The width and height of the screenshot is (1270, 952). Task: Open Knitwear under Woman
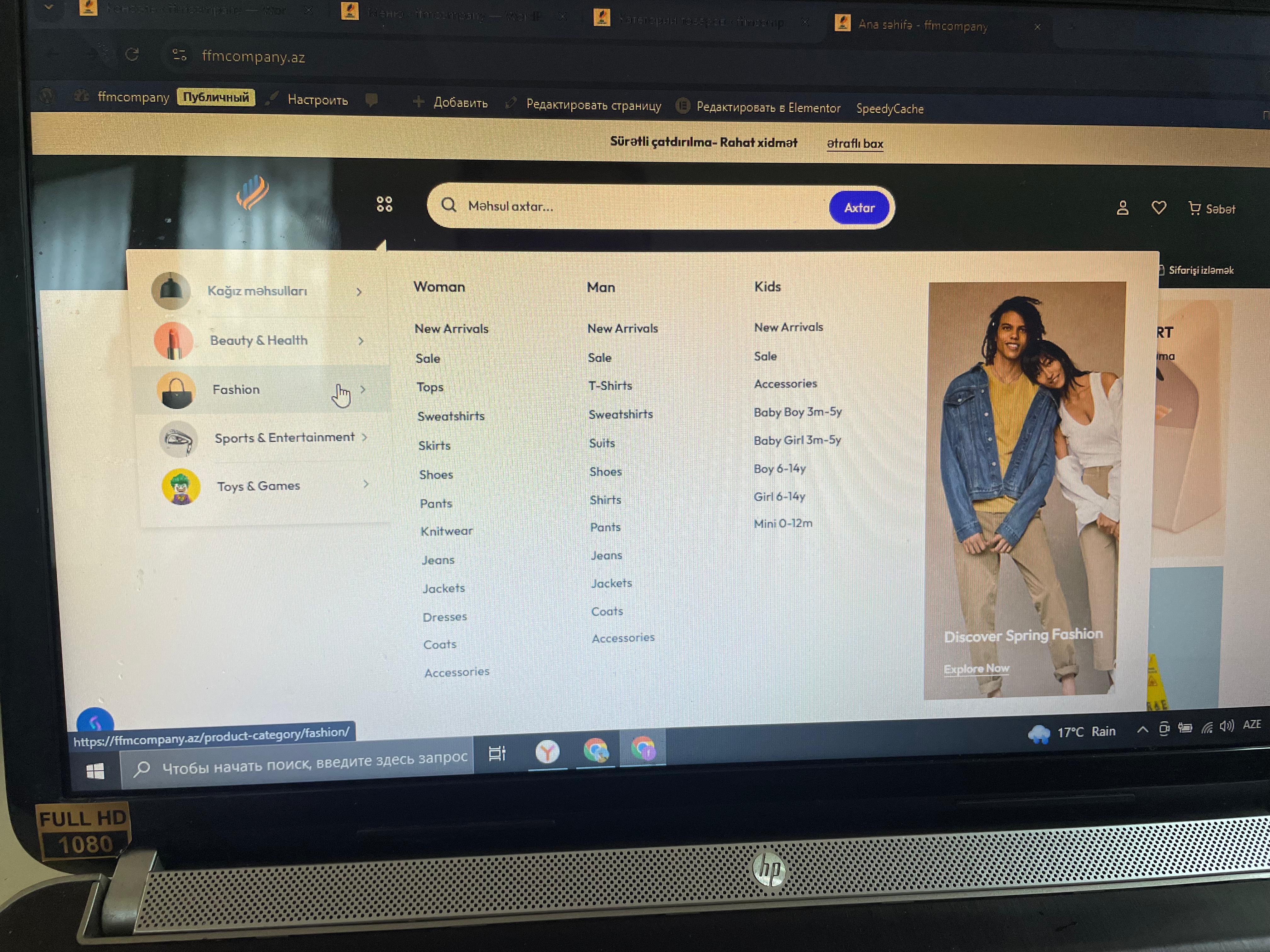pyautogui.click(x=447, y=531)
